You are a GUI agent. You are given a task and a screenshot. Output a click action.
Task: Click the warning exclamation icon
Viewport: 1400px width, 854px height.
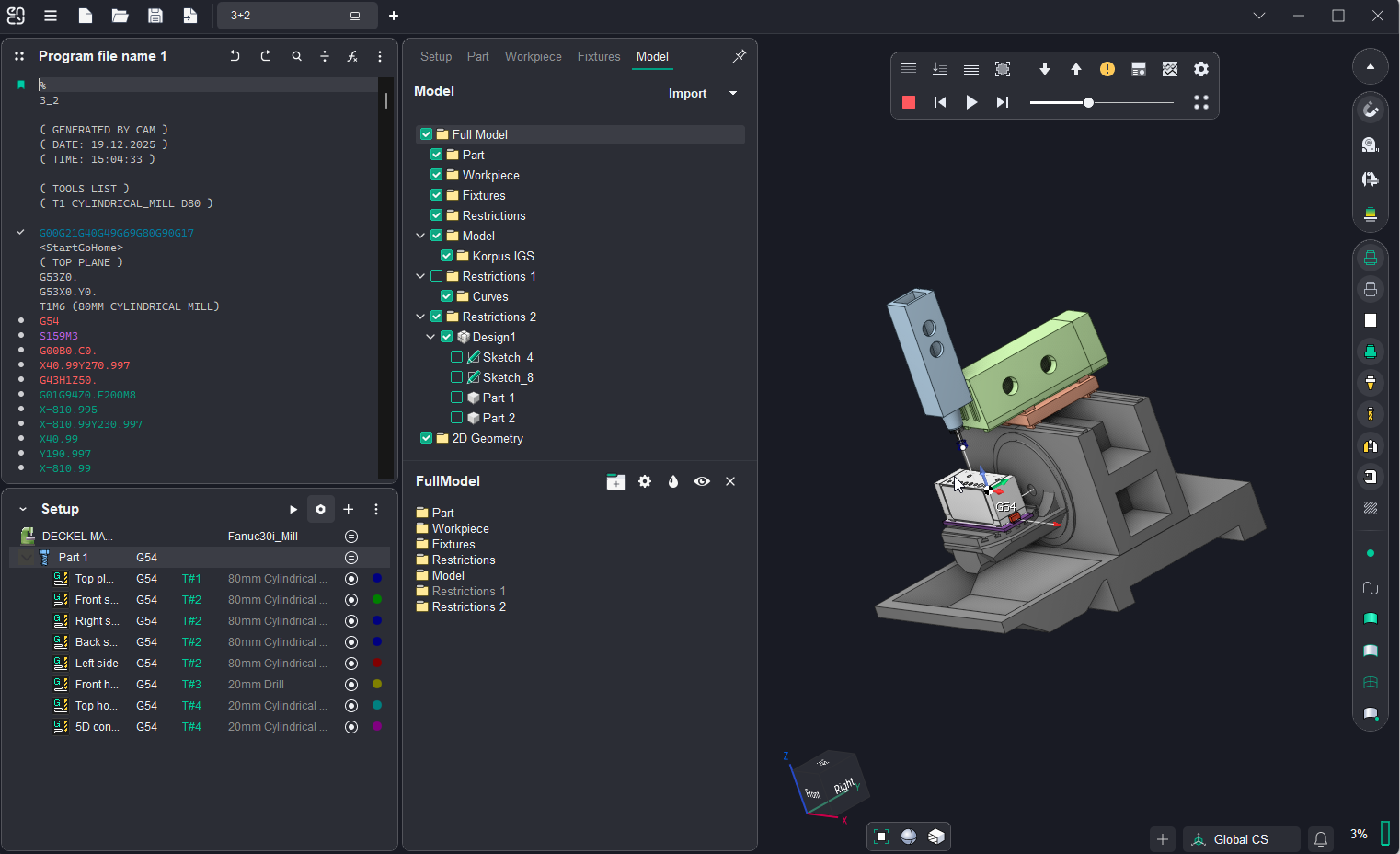coord(1107,69)
